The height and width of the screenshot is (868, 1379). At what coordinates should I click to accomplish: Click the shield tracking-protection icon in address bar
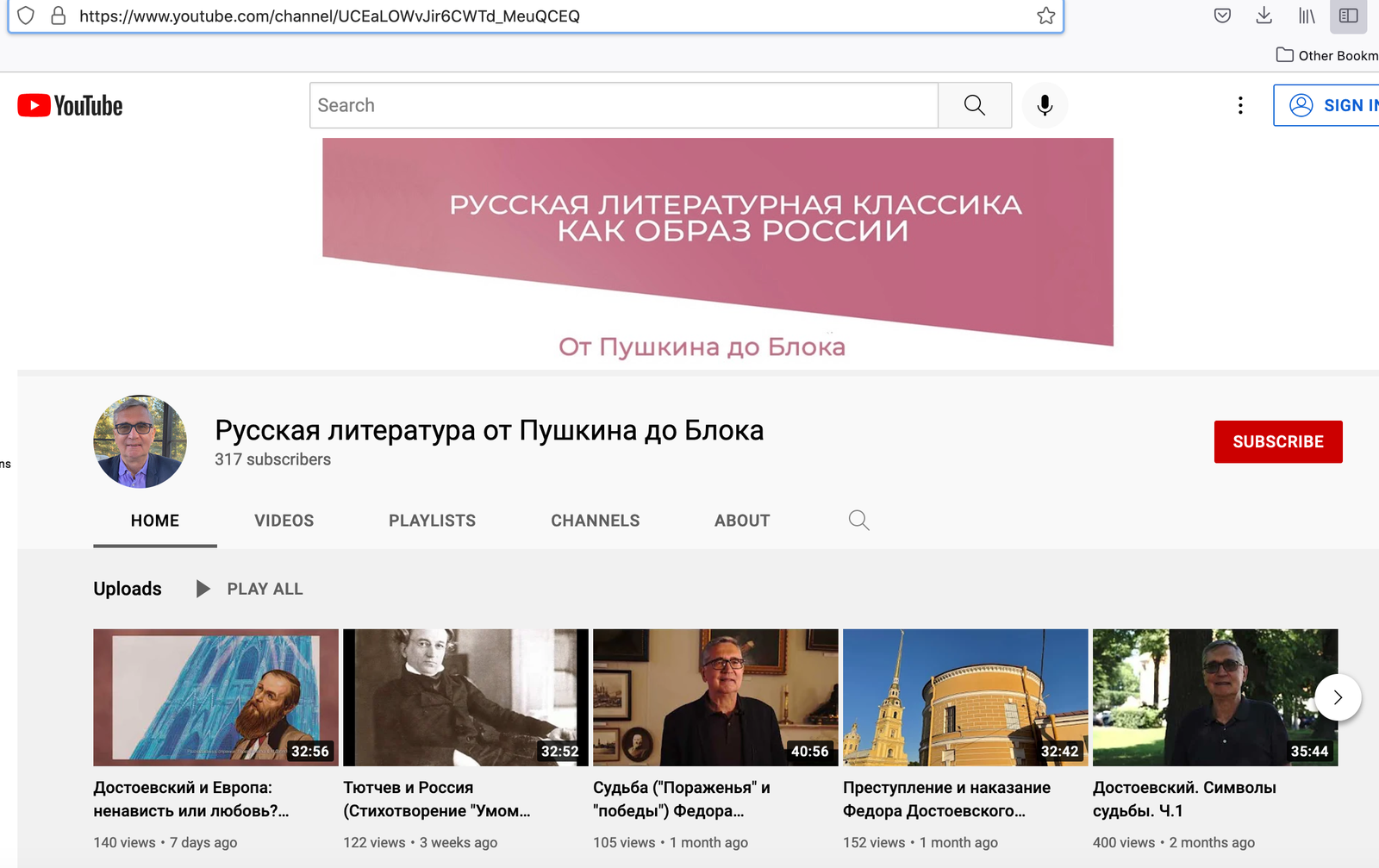point(26,16)
